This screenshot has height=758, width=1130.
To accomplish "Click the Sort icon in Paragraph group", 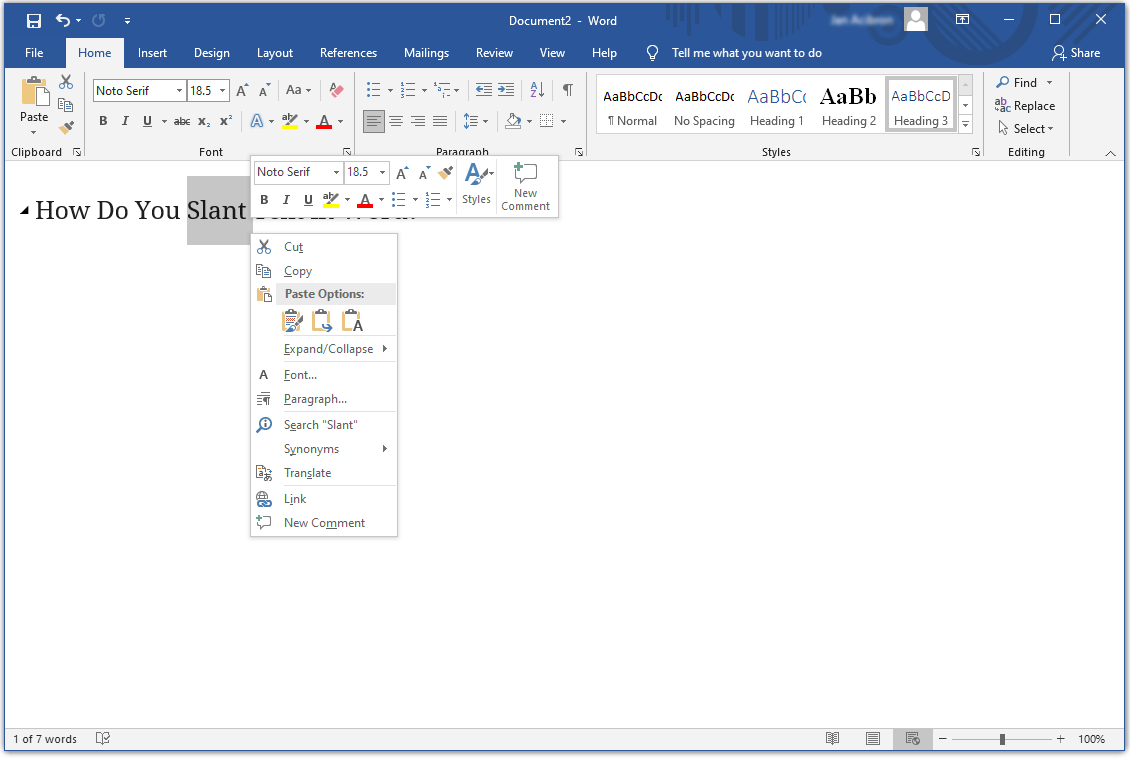I will pyautogui.click(x=537, y=90).
